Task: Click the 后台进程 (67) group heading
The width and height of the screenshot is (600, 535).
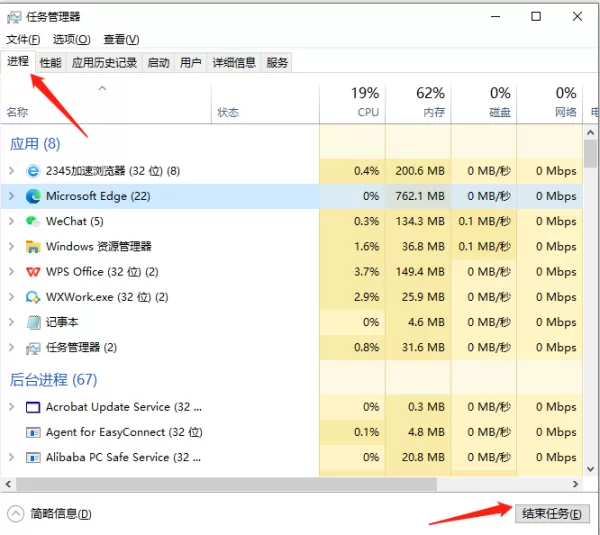Action: point(53,380)
